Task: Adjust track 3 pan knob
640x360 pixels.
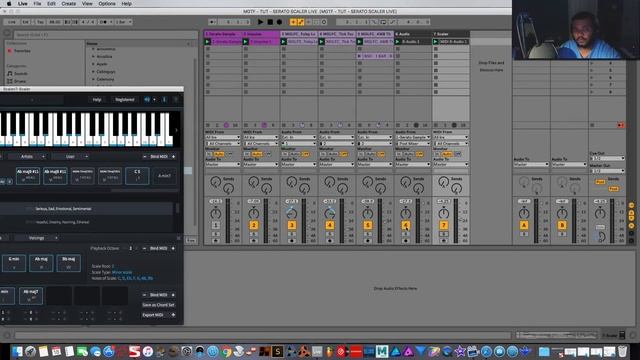Action: point(291,213)
